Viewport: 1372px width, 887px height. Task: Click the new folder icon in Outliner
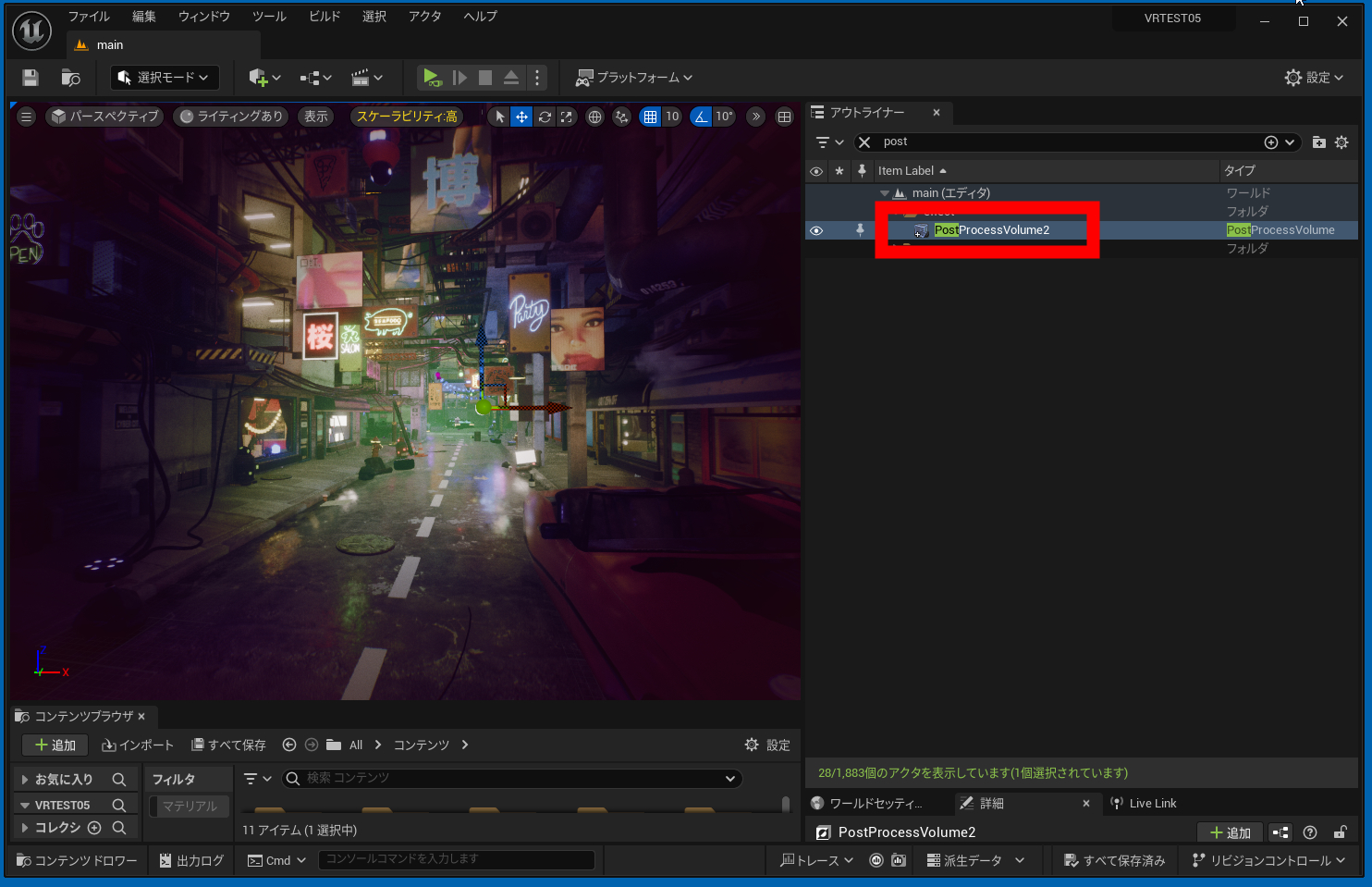point(1318,142)
